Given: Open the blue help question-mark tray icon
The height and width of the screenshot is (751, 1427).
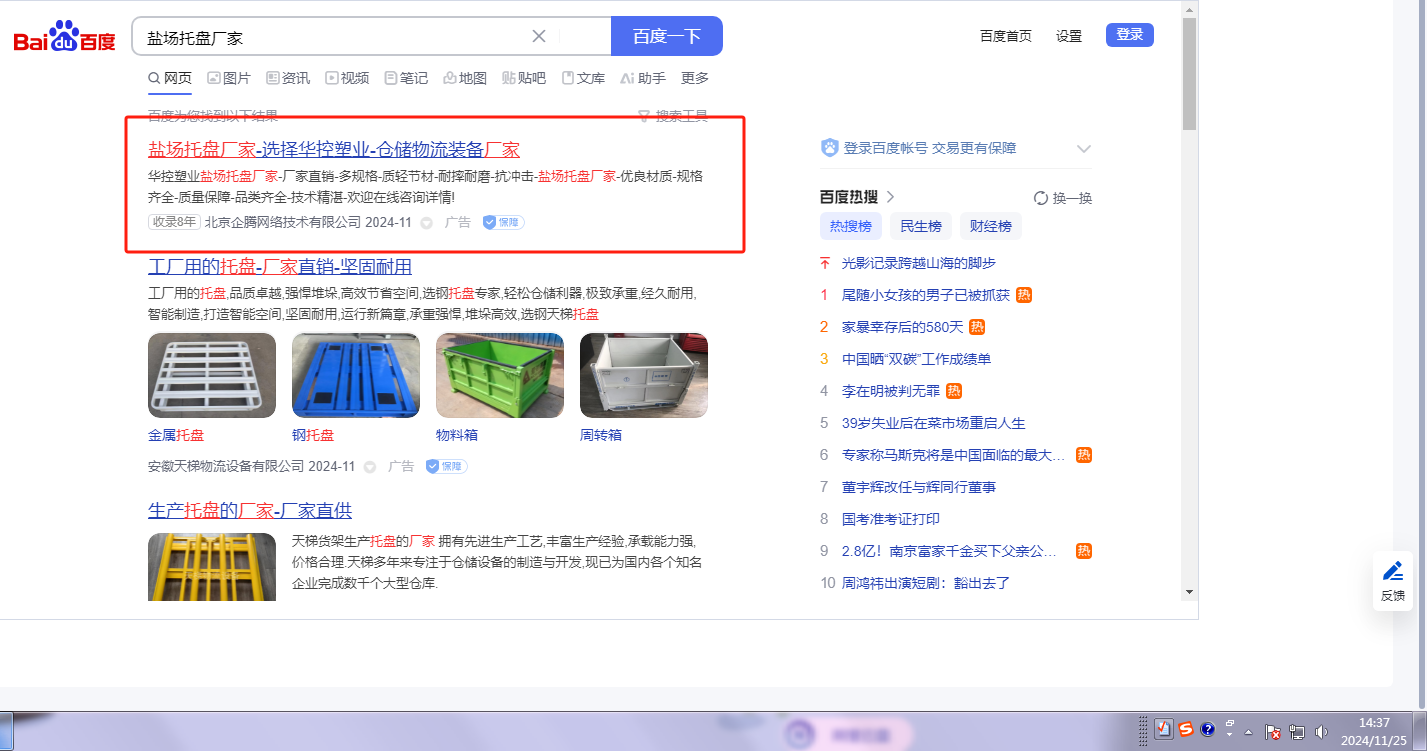Looking at the screenshot, I should pyautogui.click(x=1207, y=729).
